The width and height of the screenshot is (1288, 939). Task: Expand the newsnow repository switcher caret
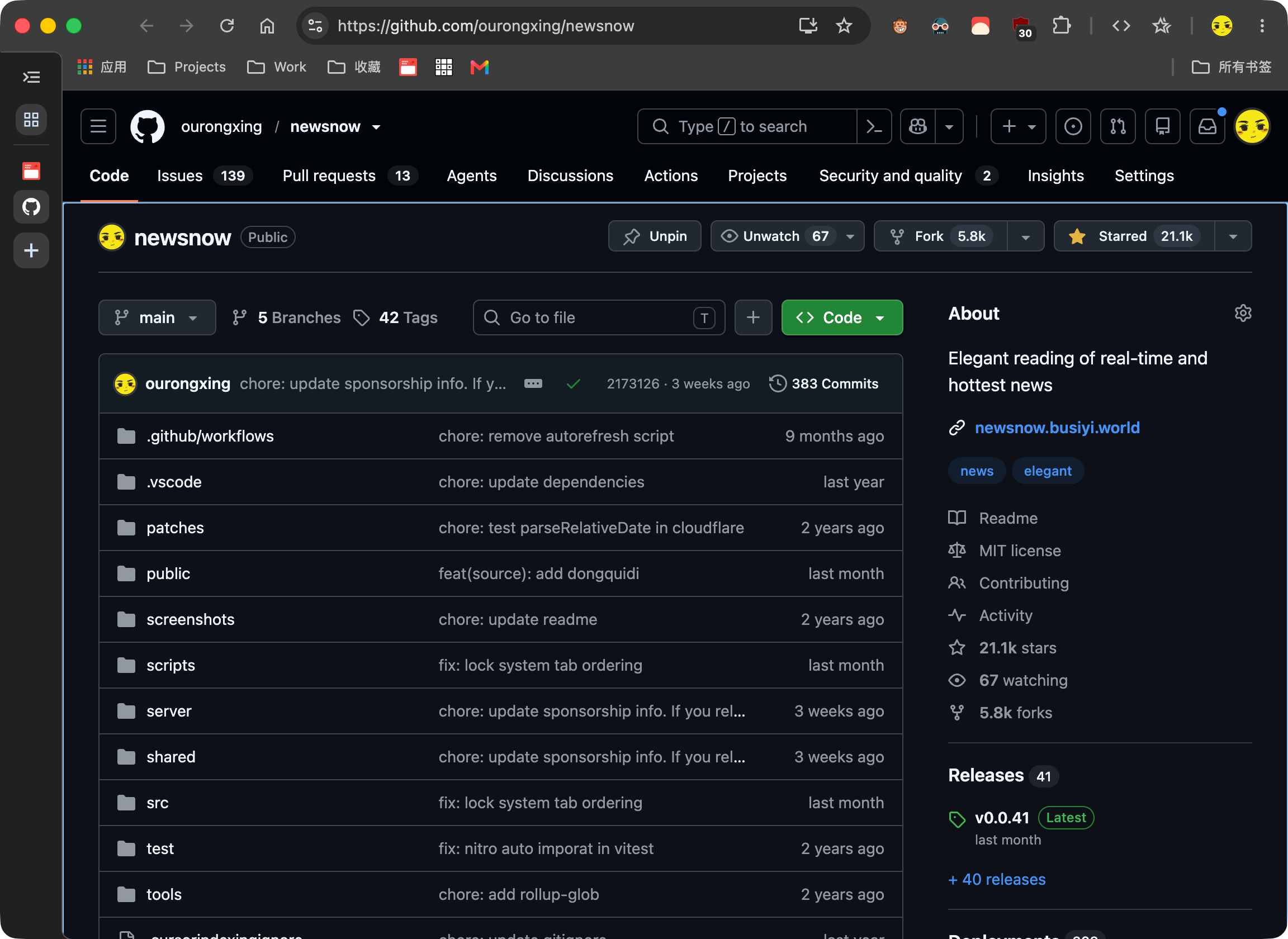pyautogui.click(x=376, y=127)
